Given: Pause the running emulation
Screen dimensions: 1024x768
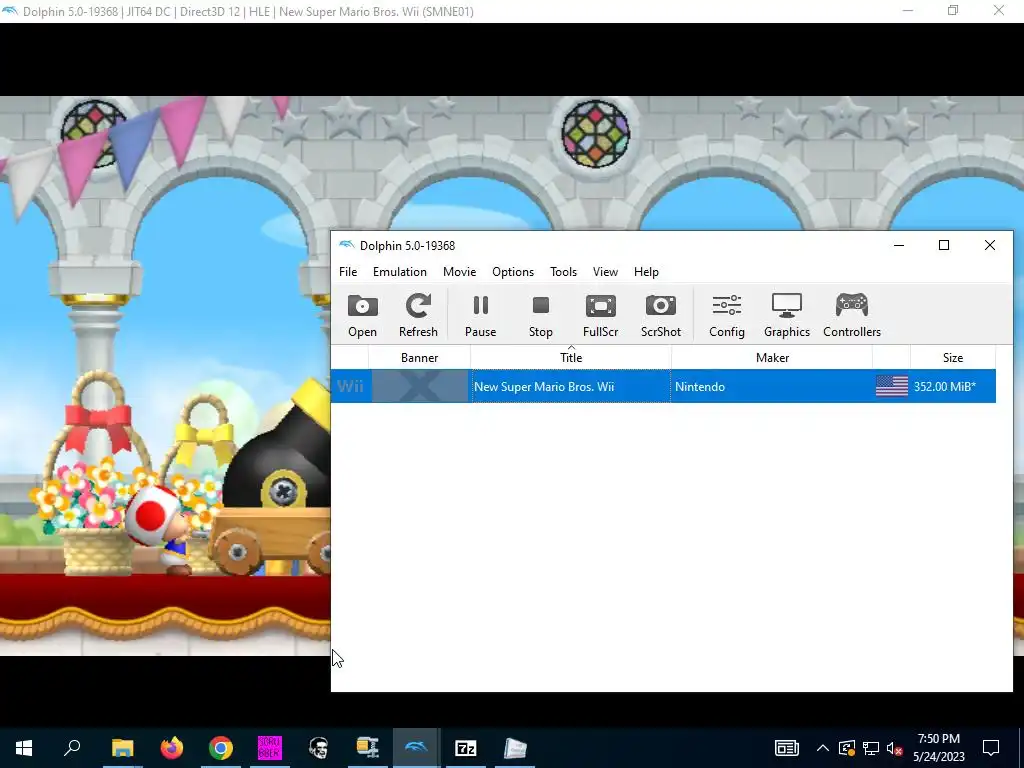Looking at the screenshot, I should coord(481,316).
